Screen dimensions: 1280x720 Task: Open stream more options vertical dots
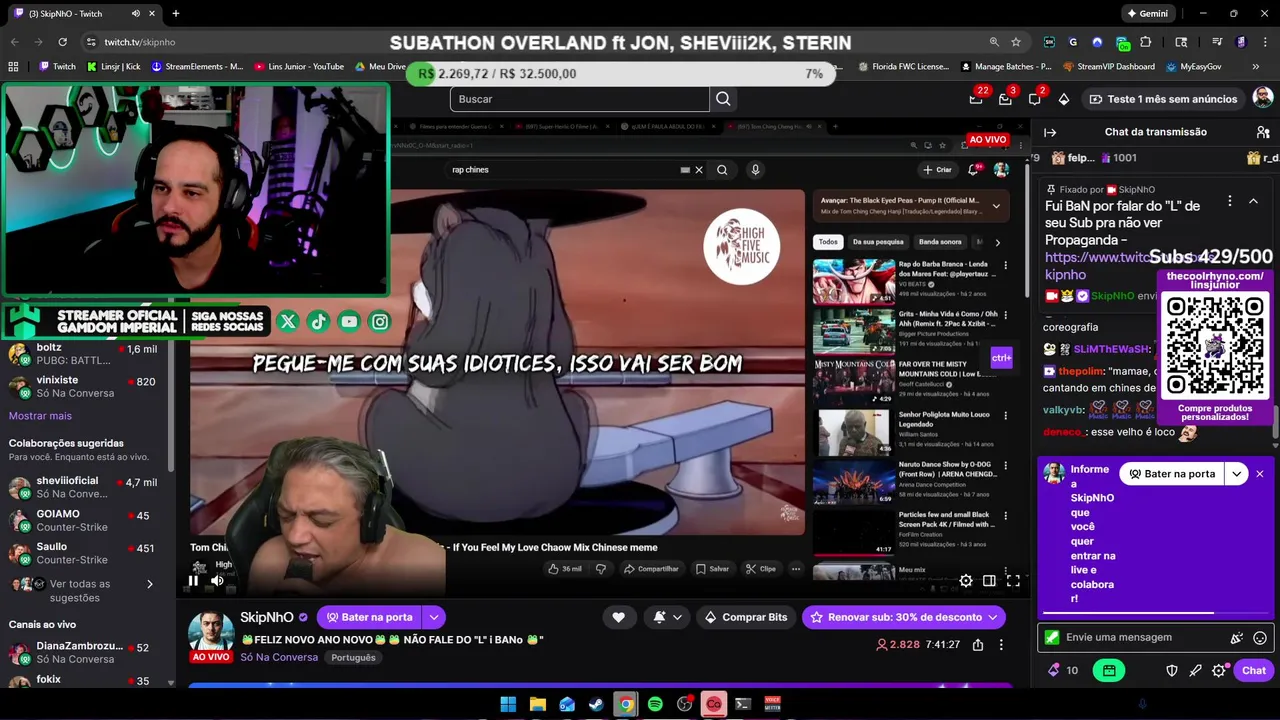click(x=1002, y=645)
